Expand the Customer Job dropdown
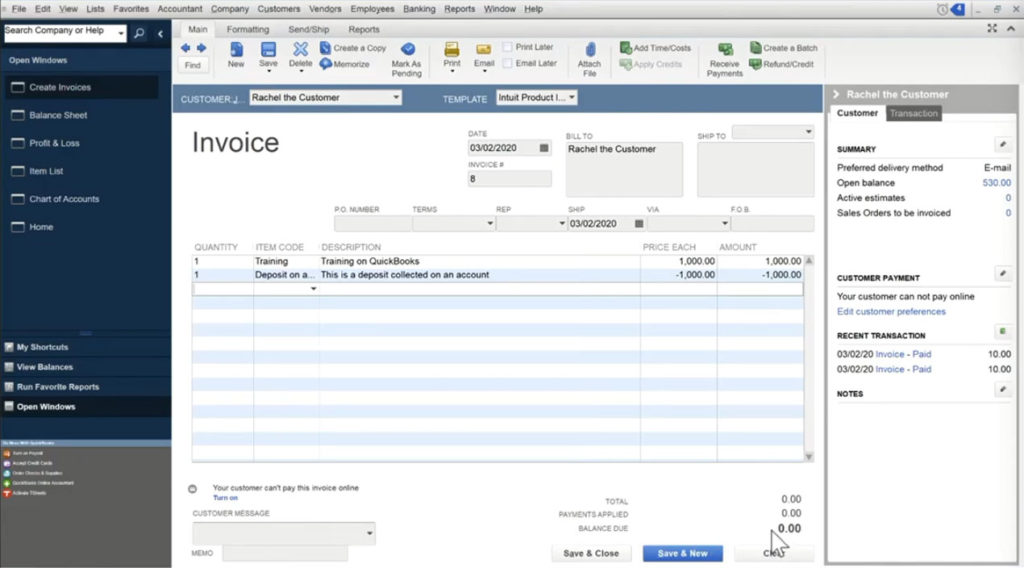The image size is (1024, 568). (396, 98)
